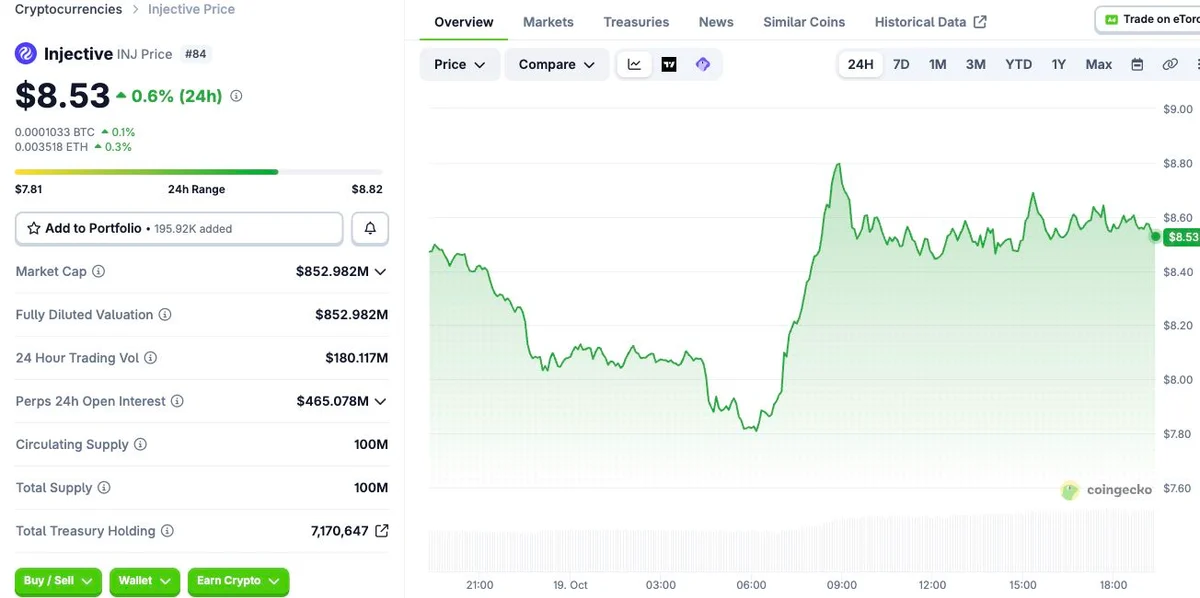Select the YTD time range
This screenshot has width=1200, height=598.
(1018, 64)
